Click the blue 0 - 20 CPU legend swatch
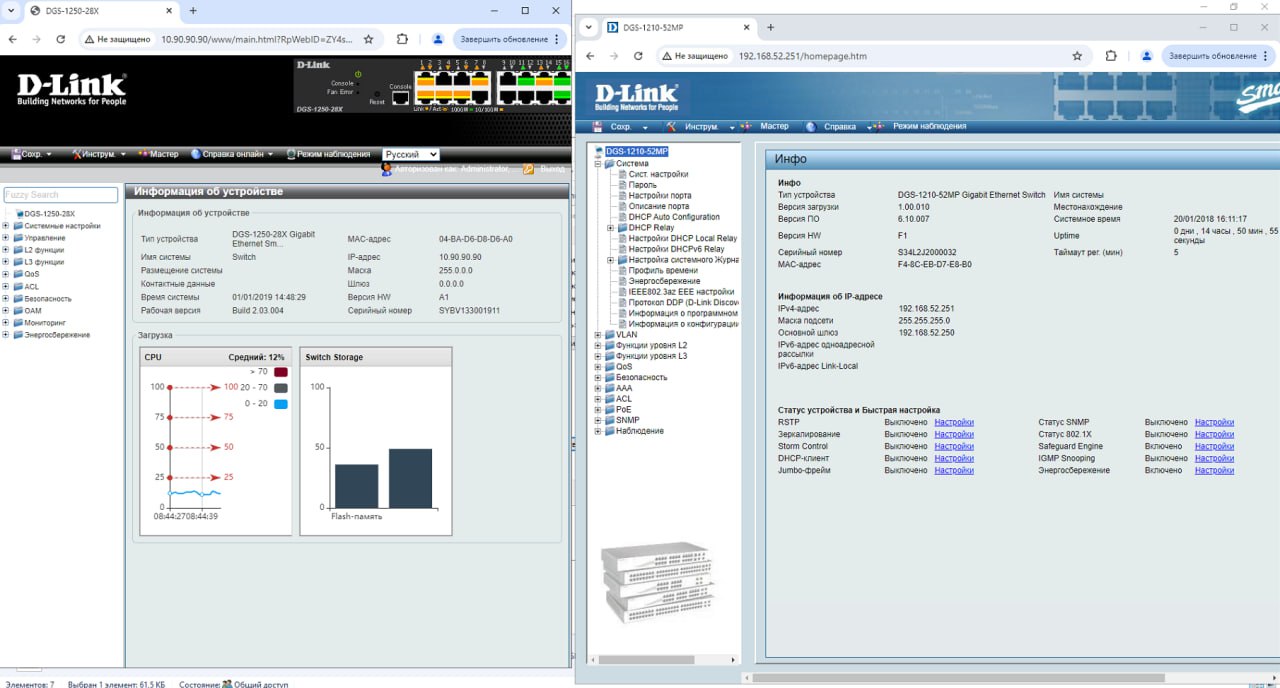Viewport: 1280px width, 688px height. (x=281, y=404)
